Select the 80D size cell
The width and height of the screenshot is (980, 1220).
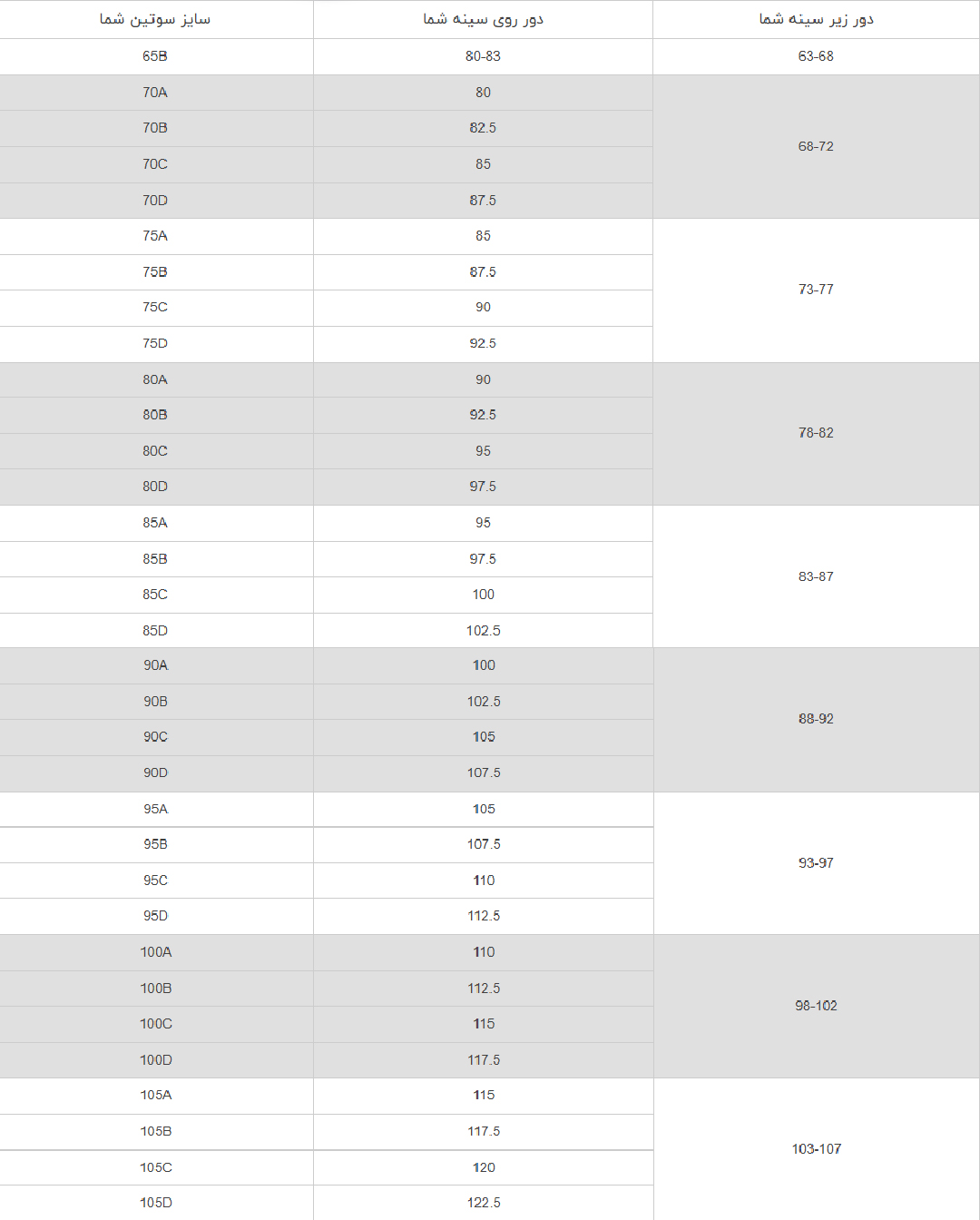(x=155, y=487)
